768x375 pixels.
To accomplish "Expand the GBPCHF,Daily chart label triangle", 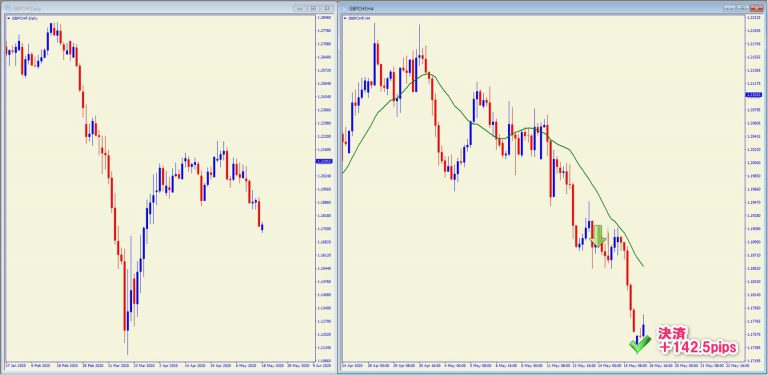I will tap(8, 18).
